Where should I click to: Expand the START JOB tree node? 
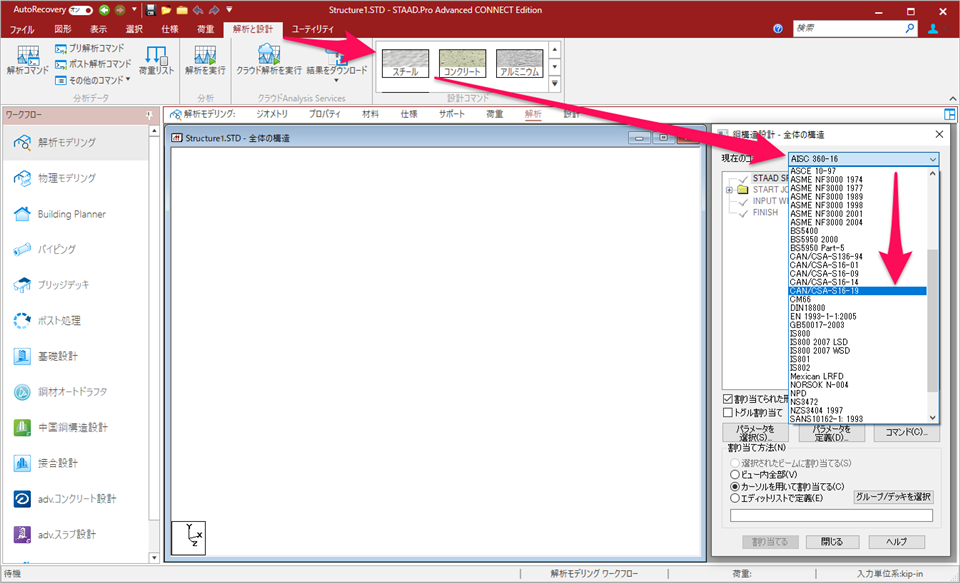pos(729,190)
